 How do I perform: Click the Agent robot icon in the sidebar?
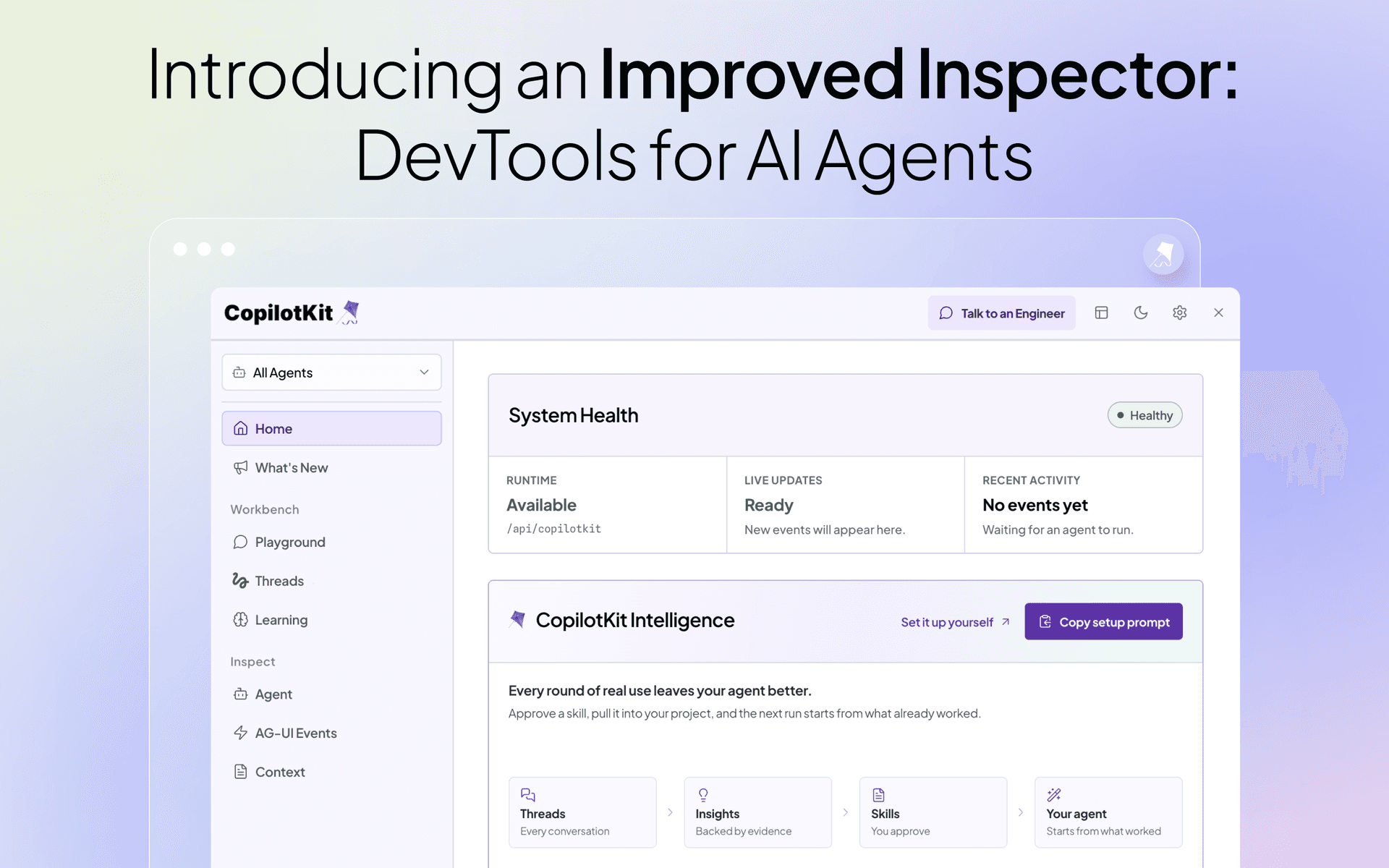241,694
